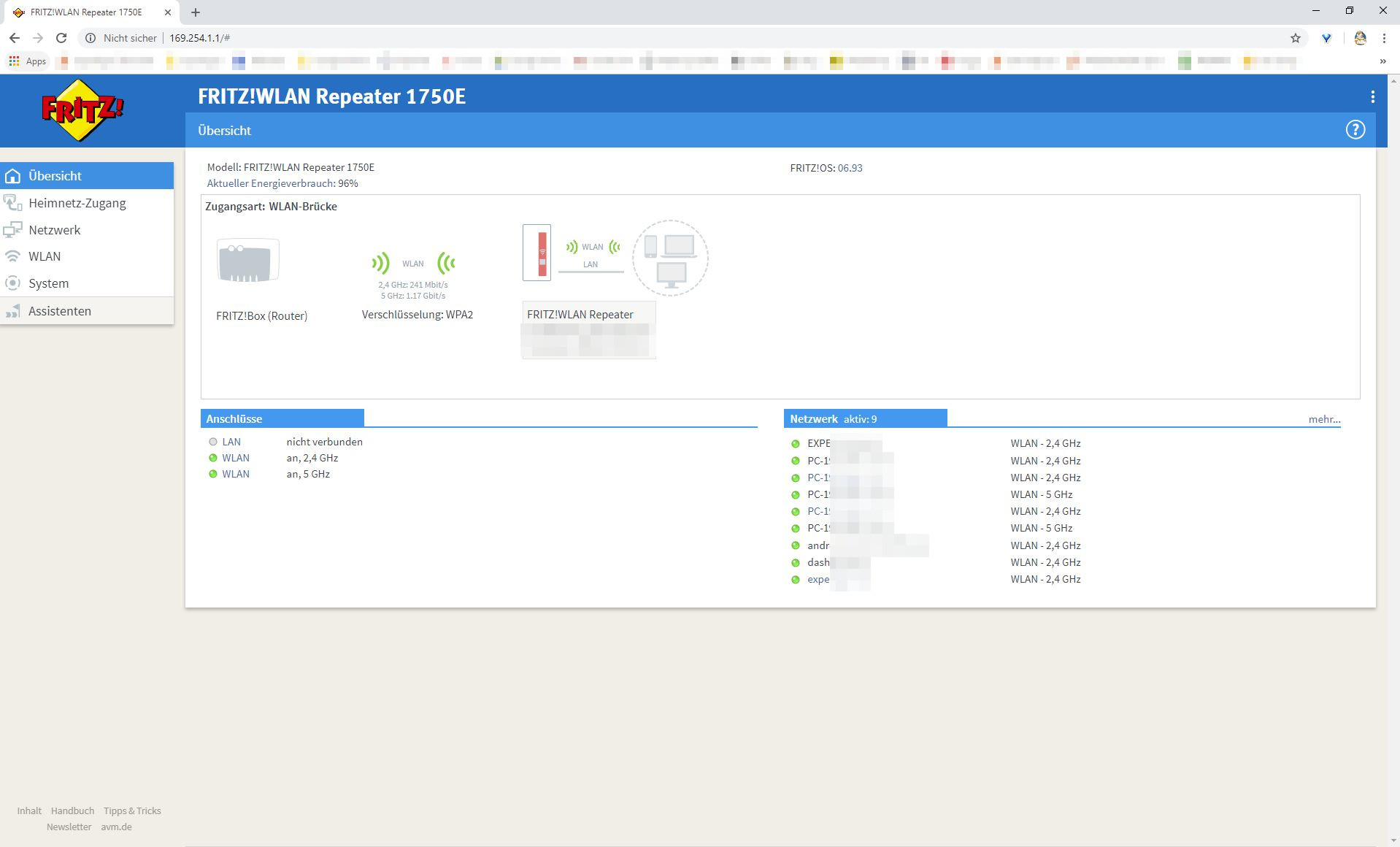Viewport: 1400px width, 847px height.
Task: Click the System gear icon
Action: (x=12, y=283)
